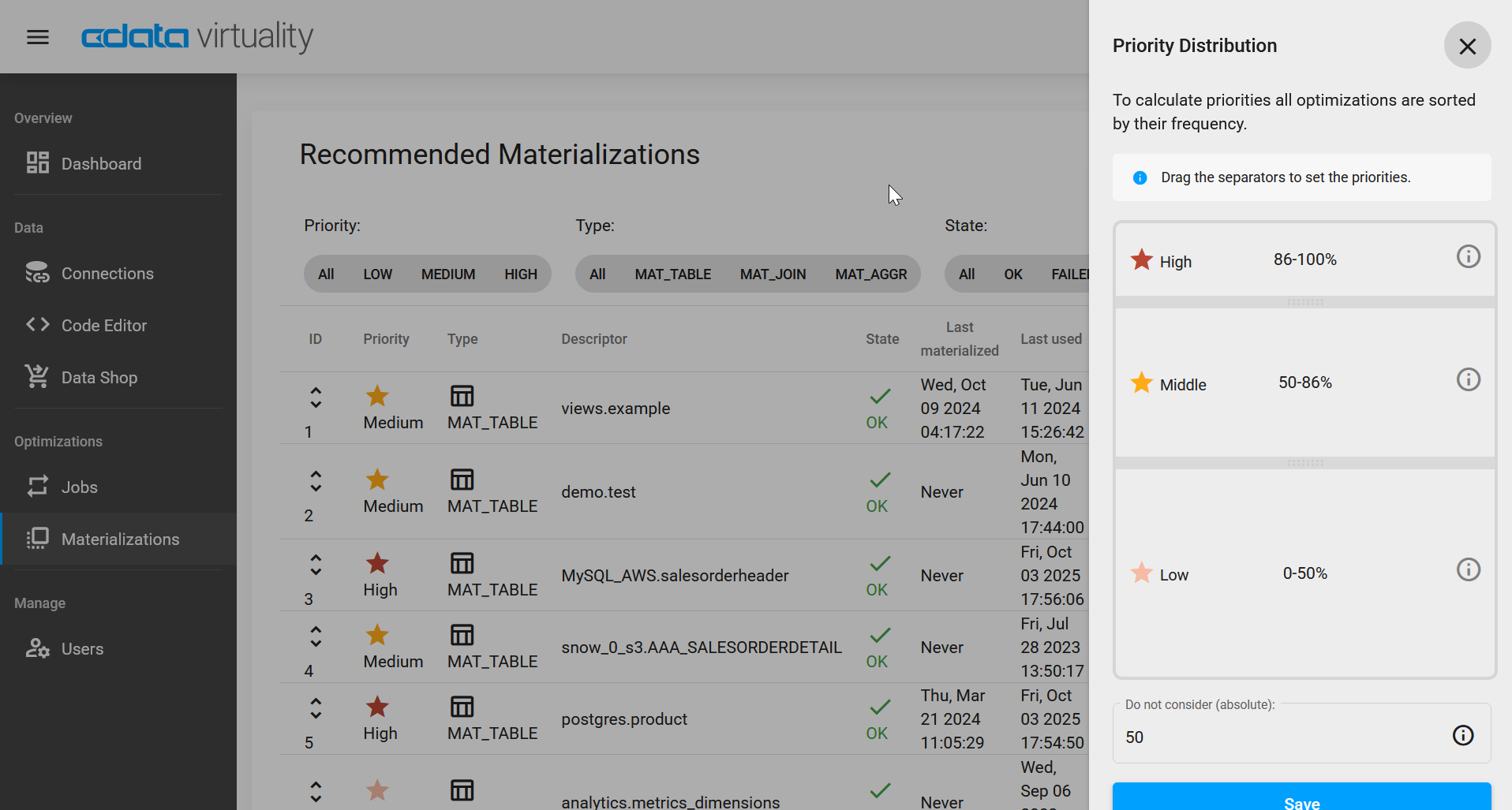This screenshot has height=810, width=1512.
Task: Click the MAT_TABLE type icon on views.example row
Action: [x=461, y=397]
